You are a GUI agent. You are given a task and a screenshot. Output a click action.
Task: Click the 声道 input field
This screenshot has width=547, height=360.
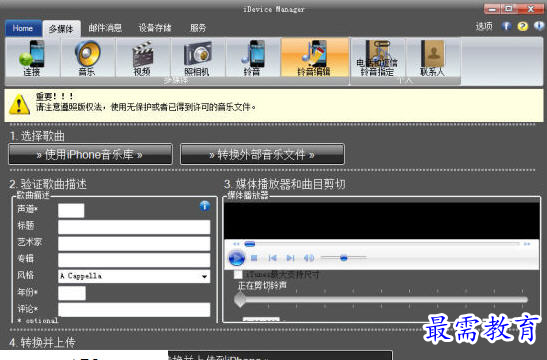click(x=71, y=211)
